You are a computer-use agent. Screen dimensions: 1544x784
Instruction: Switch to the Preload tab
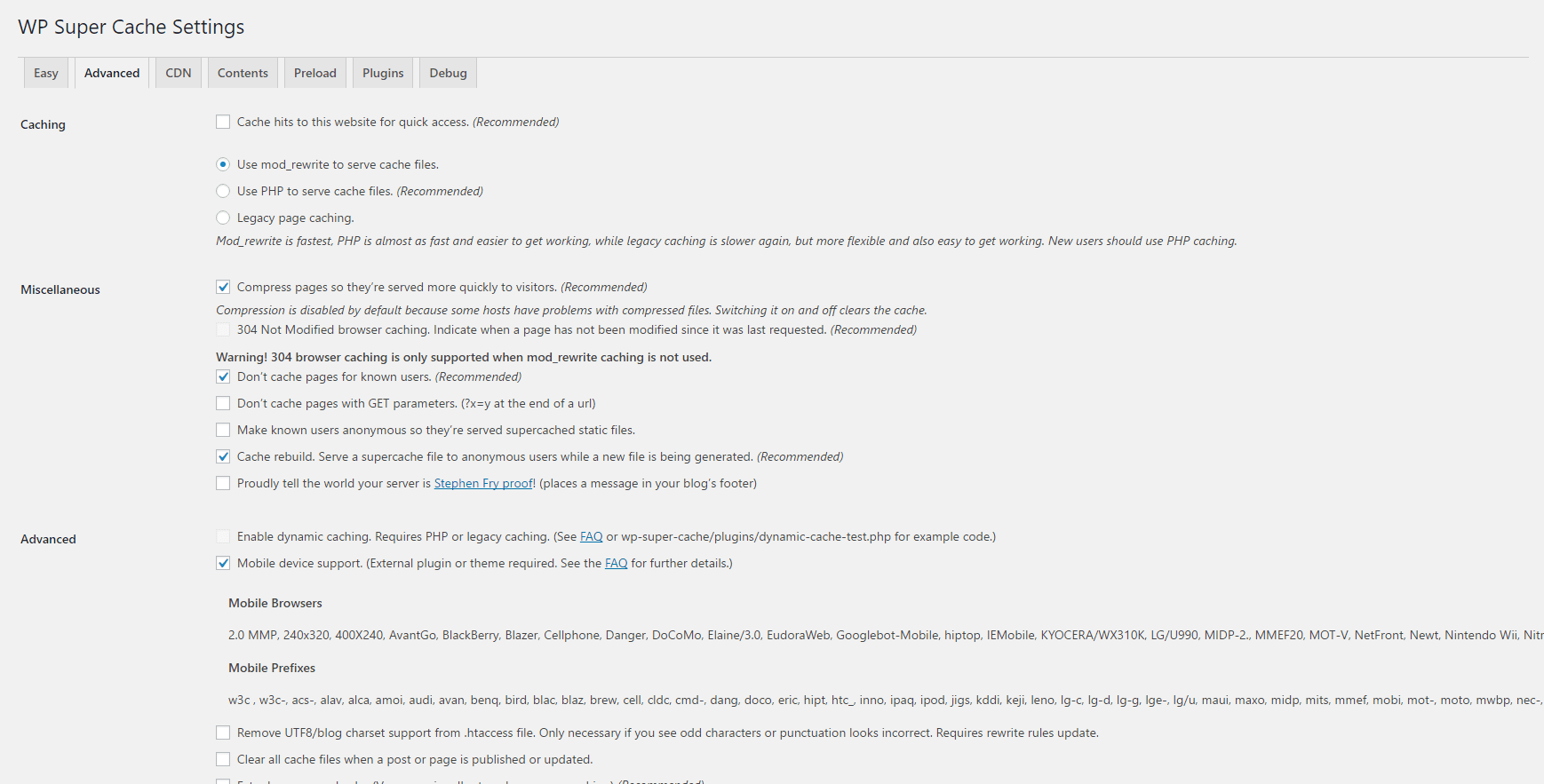315,73
